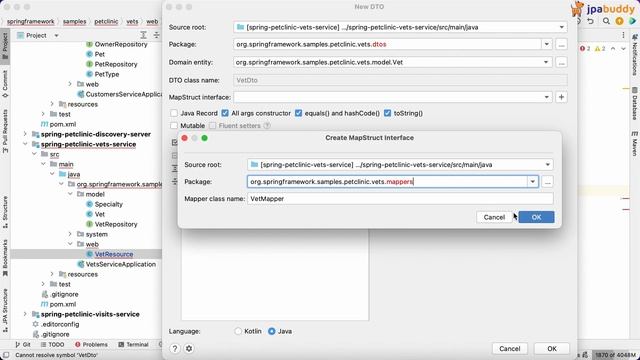Collapse model package node
This screenshot has width=640, height=360.
coord(70,194)
